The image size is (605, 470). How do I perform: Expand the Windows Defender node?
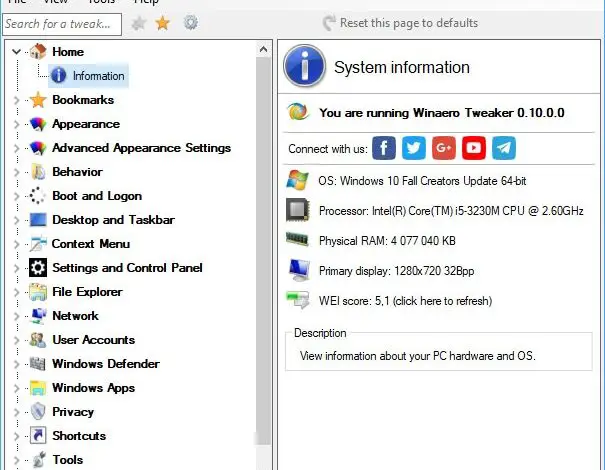(16, 363)
